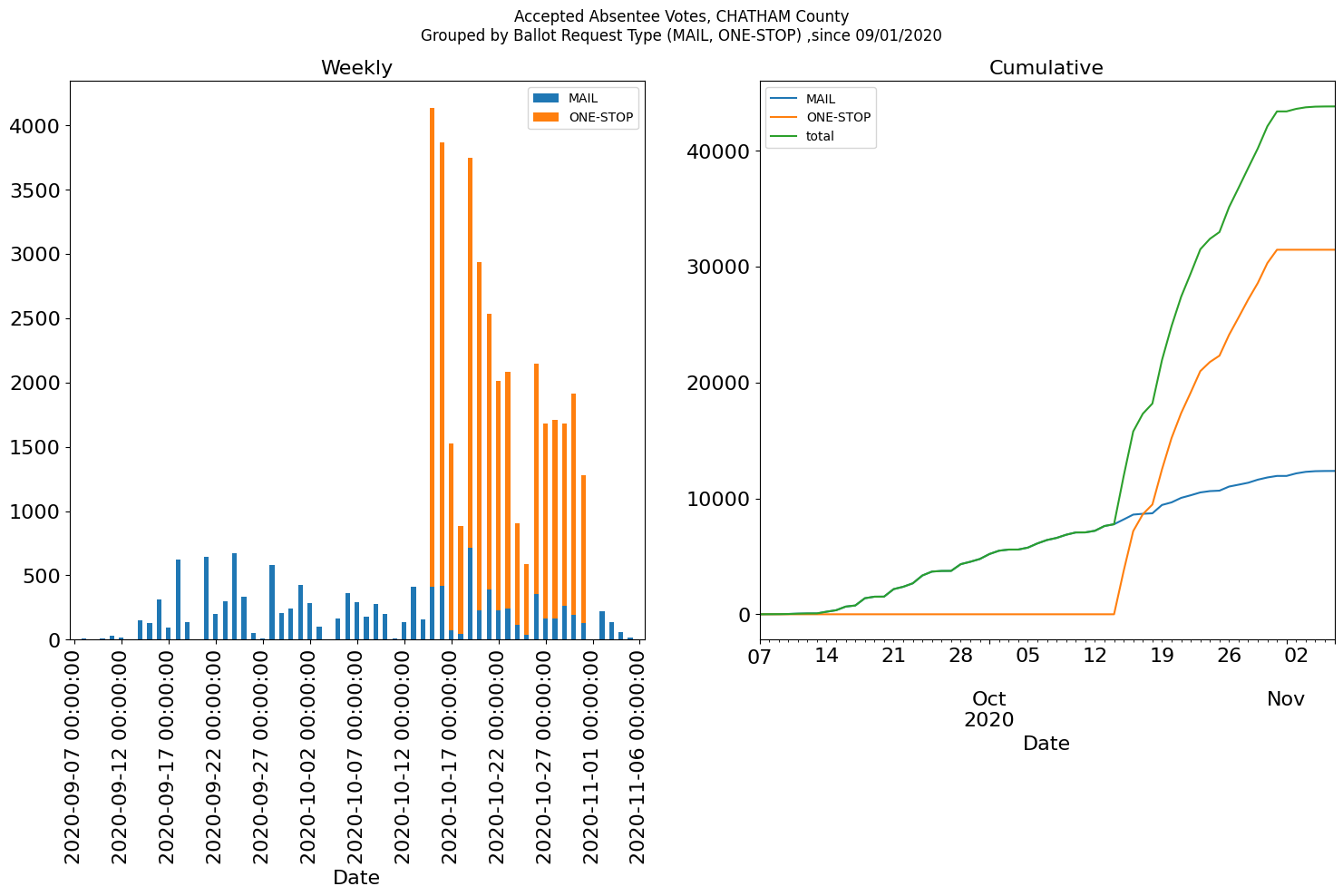Screen dimensions: 1343x896
Task: Click the '2020-09-27 00:00:00' x-axis label
Action: (x=261, y=755)
